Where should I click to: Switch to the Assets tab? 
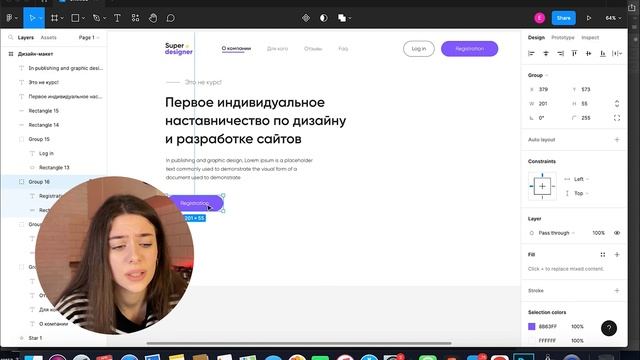(x=48, y=38)
